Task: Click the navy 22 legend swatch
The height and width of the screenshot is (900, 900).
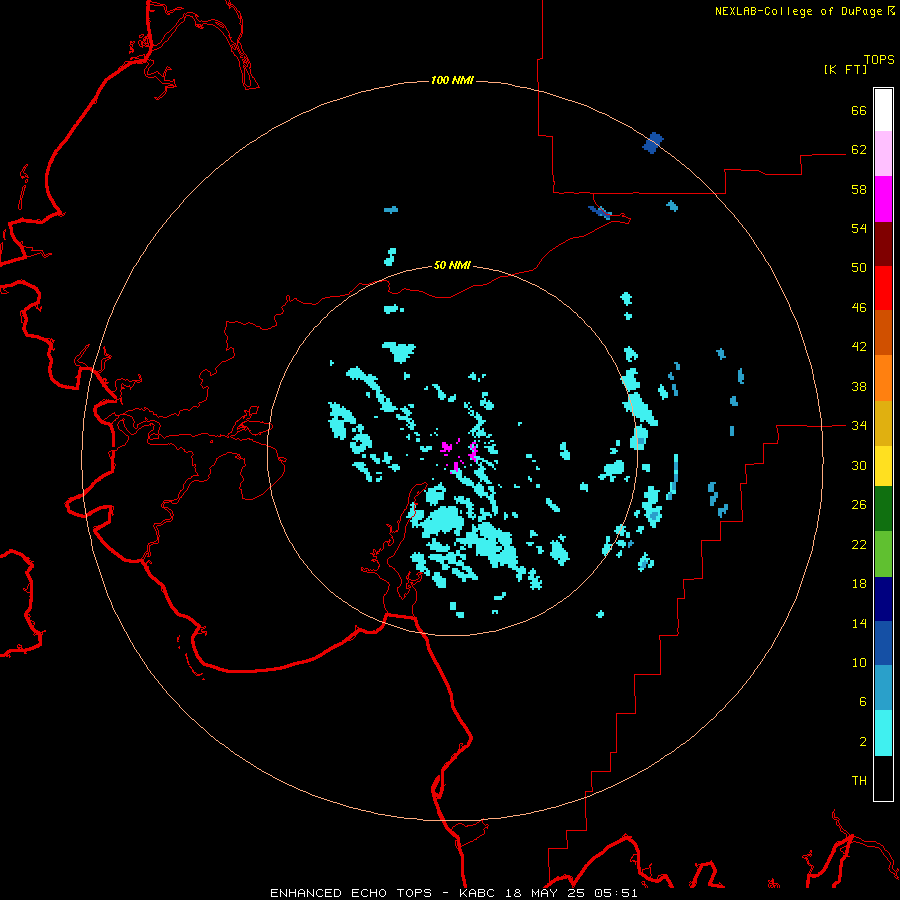Action: click(x=883, y=599)
